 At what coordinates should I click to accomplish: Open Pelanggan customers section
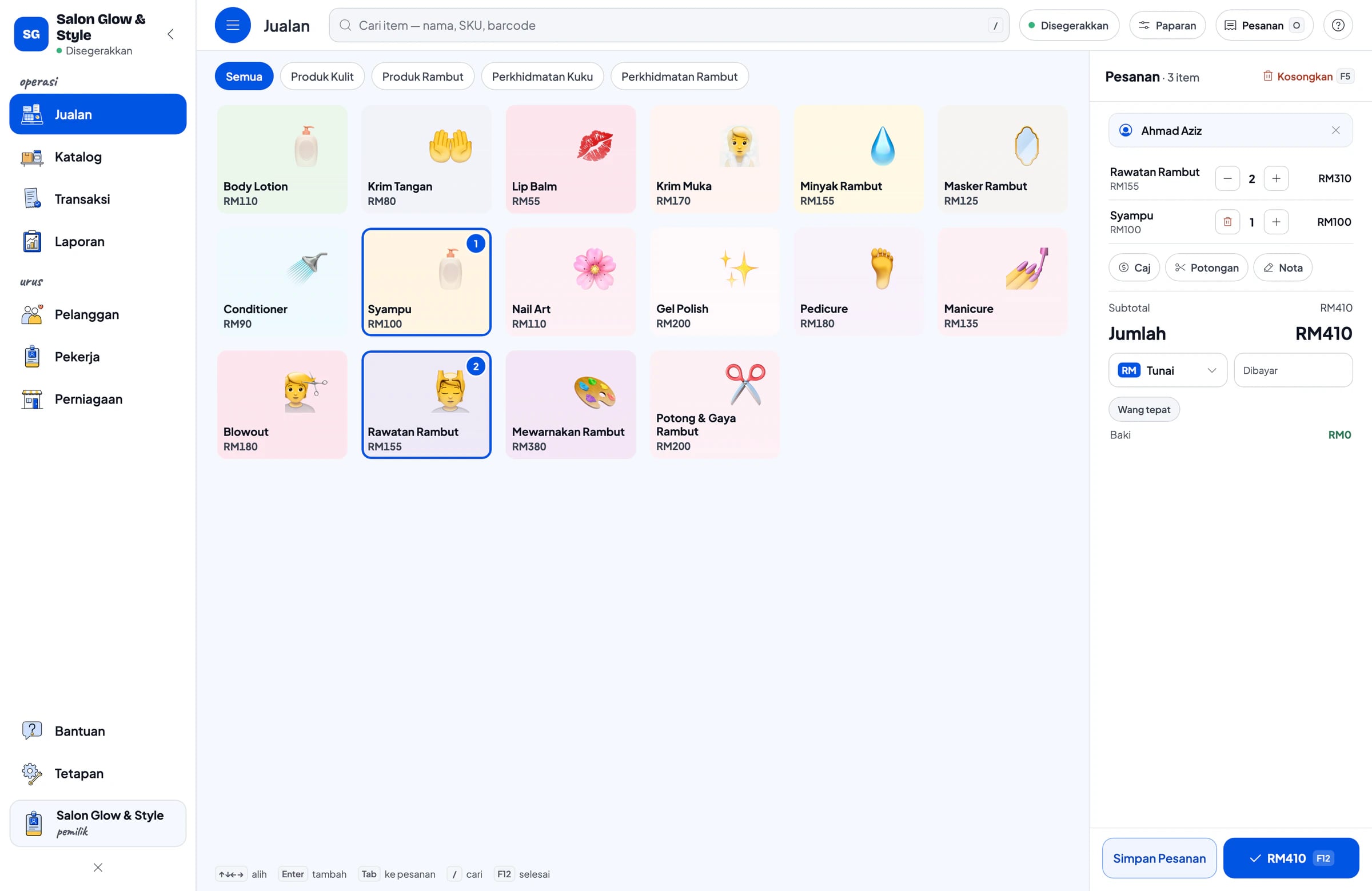[x=98, y=314]
